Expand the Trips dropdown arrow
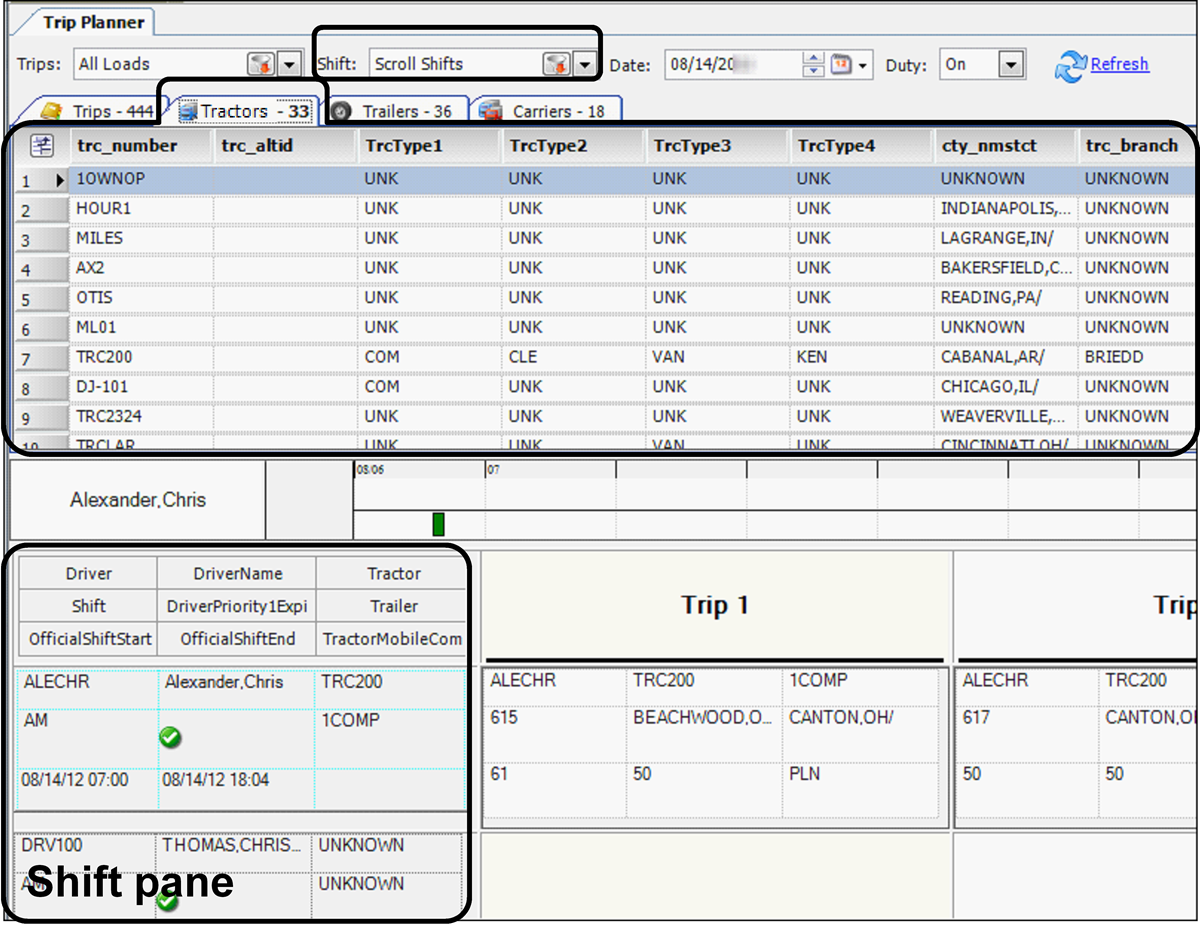Image resolution: width=1200 pixels, height=932 pixels. 289,64
